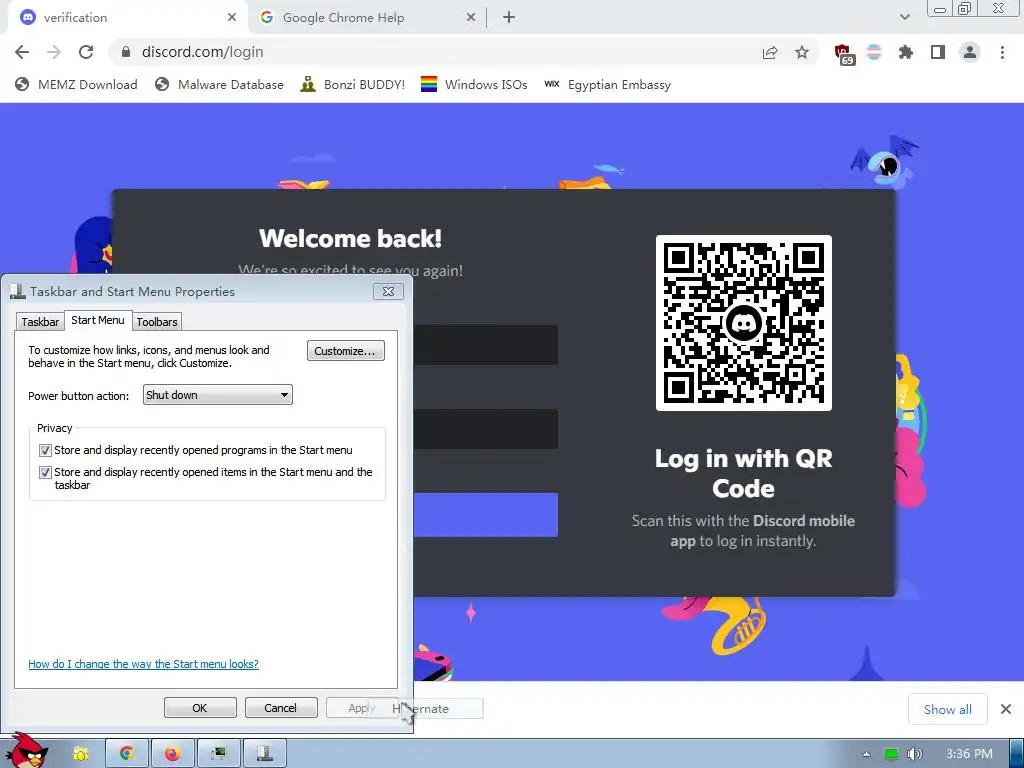Image resolution: width=1024 pixels, height=768 pixels.
Task: Click the Firefox taskbar icon
Action: tap(172, 754)
